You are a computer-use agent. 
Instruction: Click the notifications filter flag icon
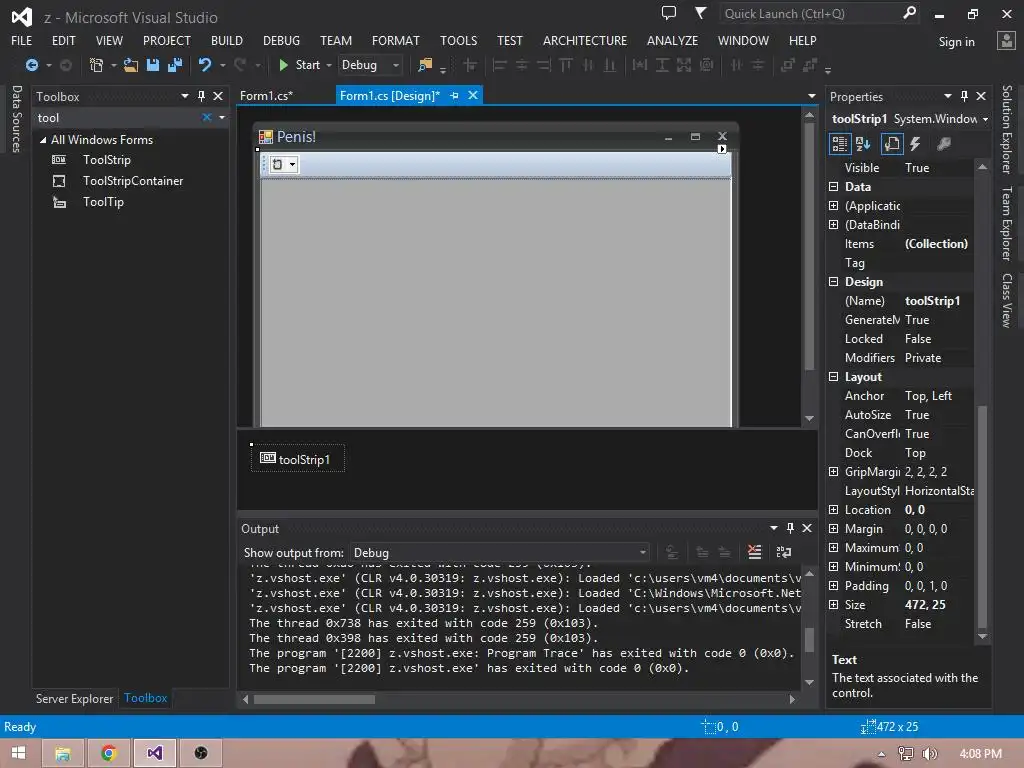pyautogui.click(x=701, y=13)
